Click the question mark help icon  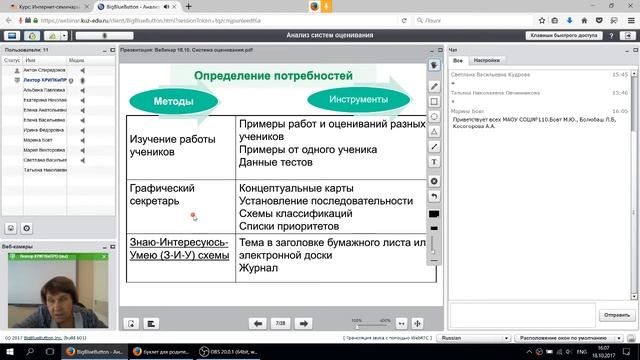tap(611, 36)
